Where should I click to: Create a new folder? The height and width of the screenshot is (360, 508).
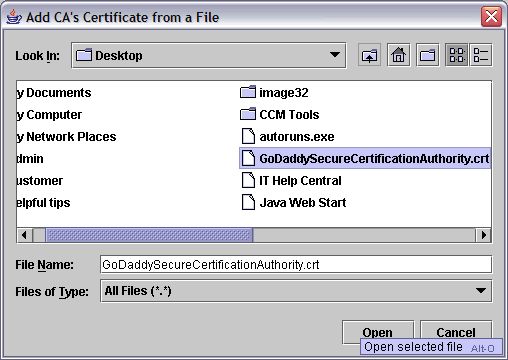tap(427, 55)
